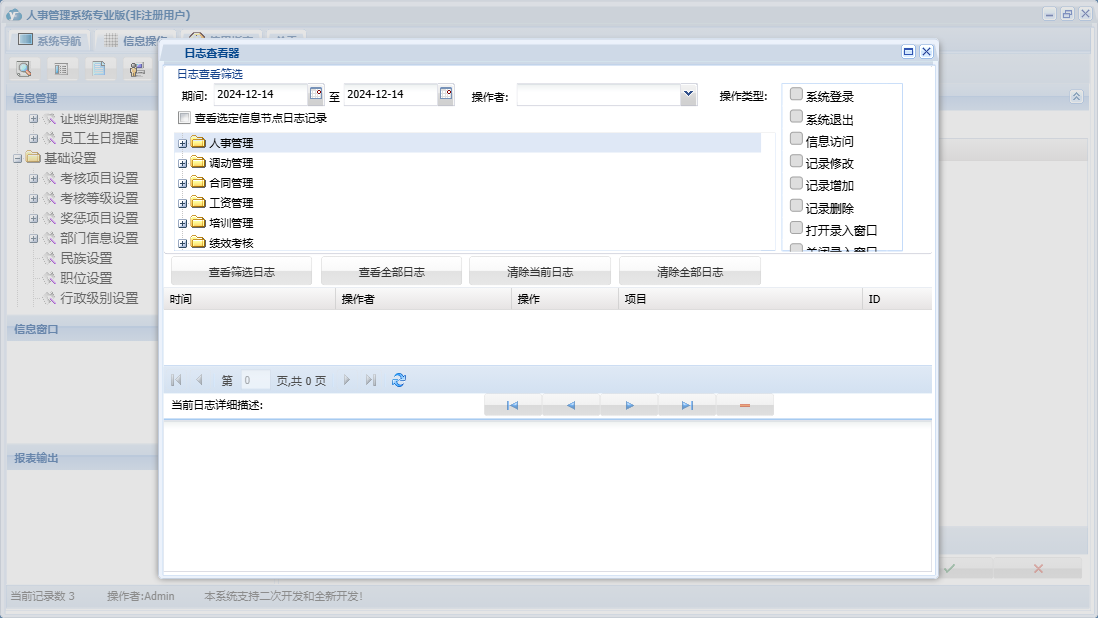1098x618 pixels.
Task: Click the 人事管理 folder icon
Action: (198, 142)
